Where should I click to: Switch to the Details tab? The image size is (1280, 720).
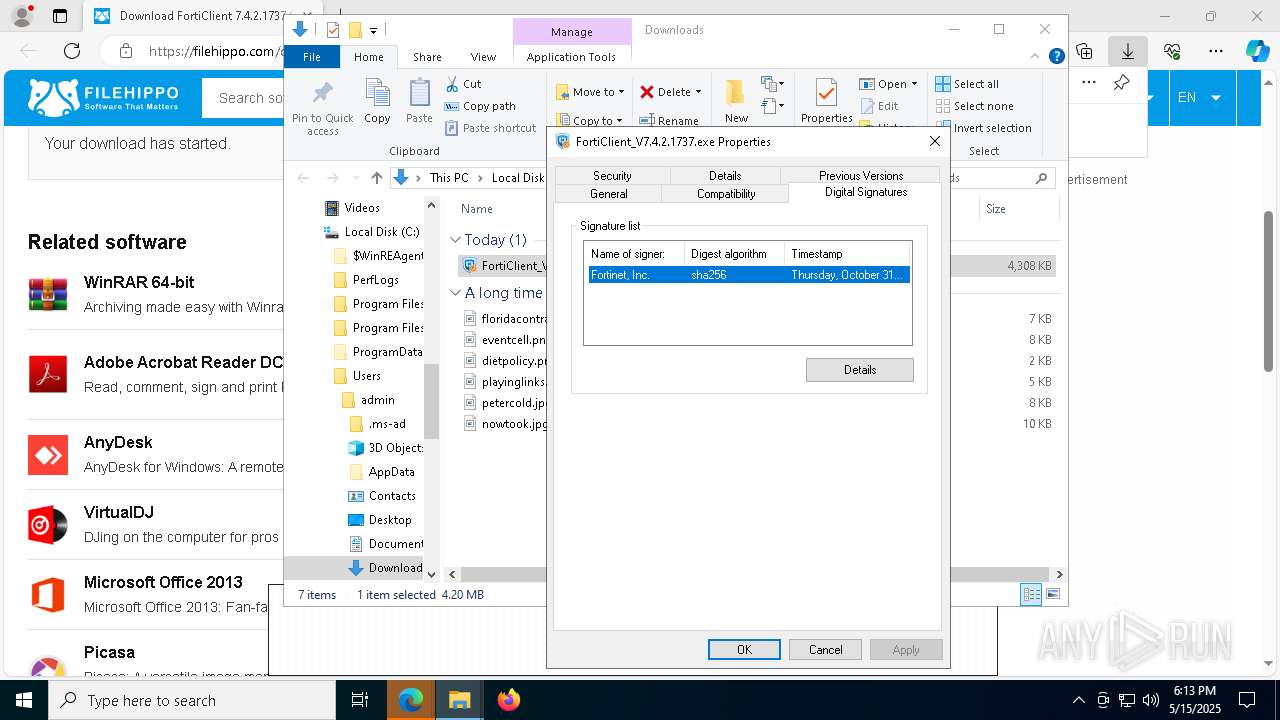725,176
